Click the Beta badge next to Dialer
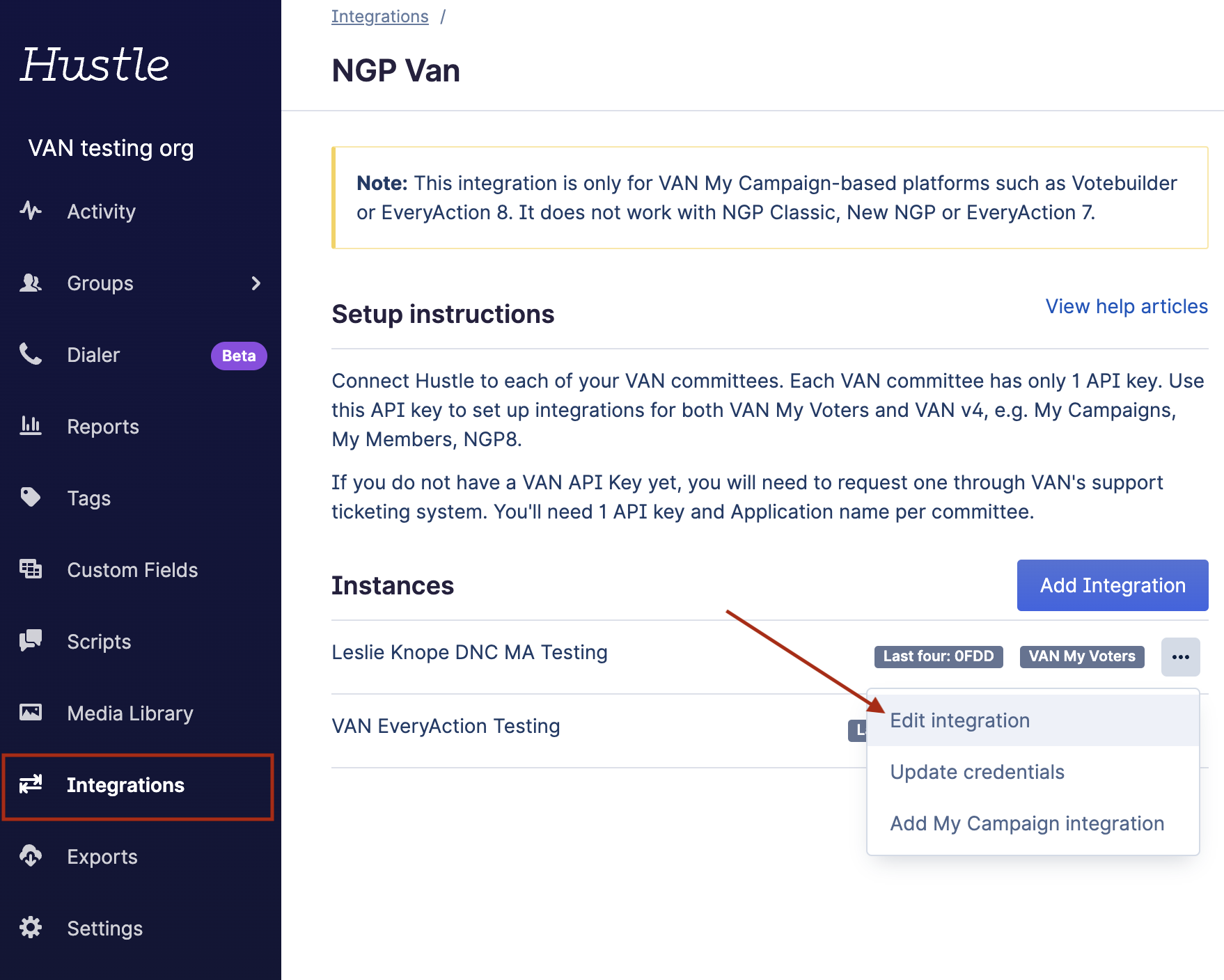Image resolution: width=1224 pixels, height=980 pixels. click(239, 356)
